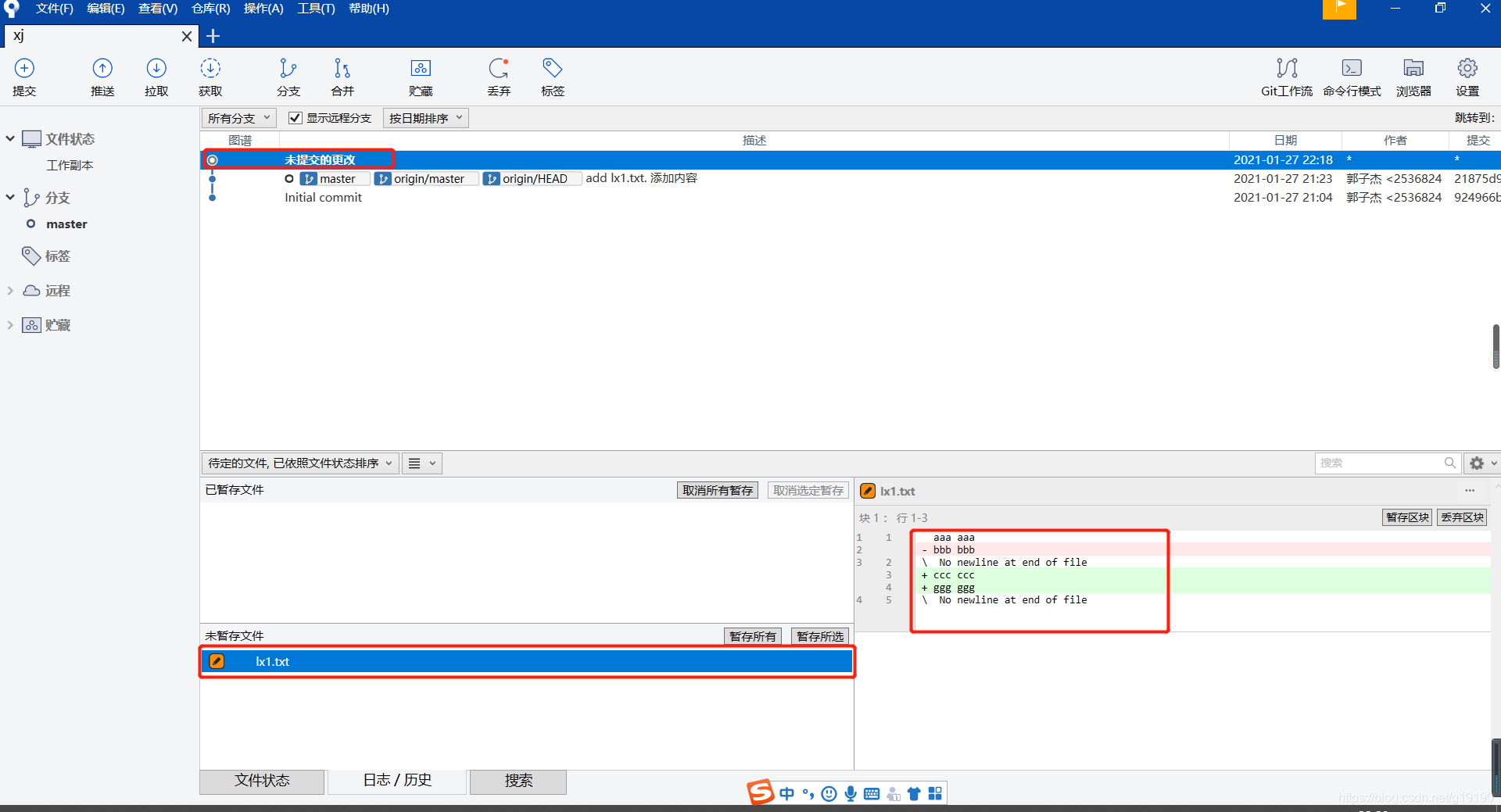This screenshot has width=1501, height=812.
Task: Click the pencil modified icon beside lx1.txt header
Action: point(868,491)
